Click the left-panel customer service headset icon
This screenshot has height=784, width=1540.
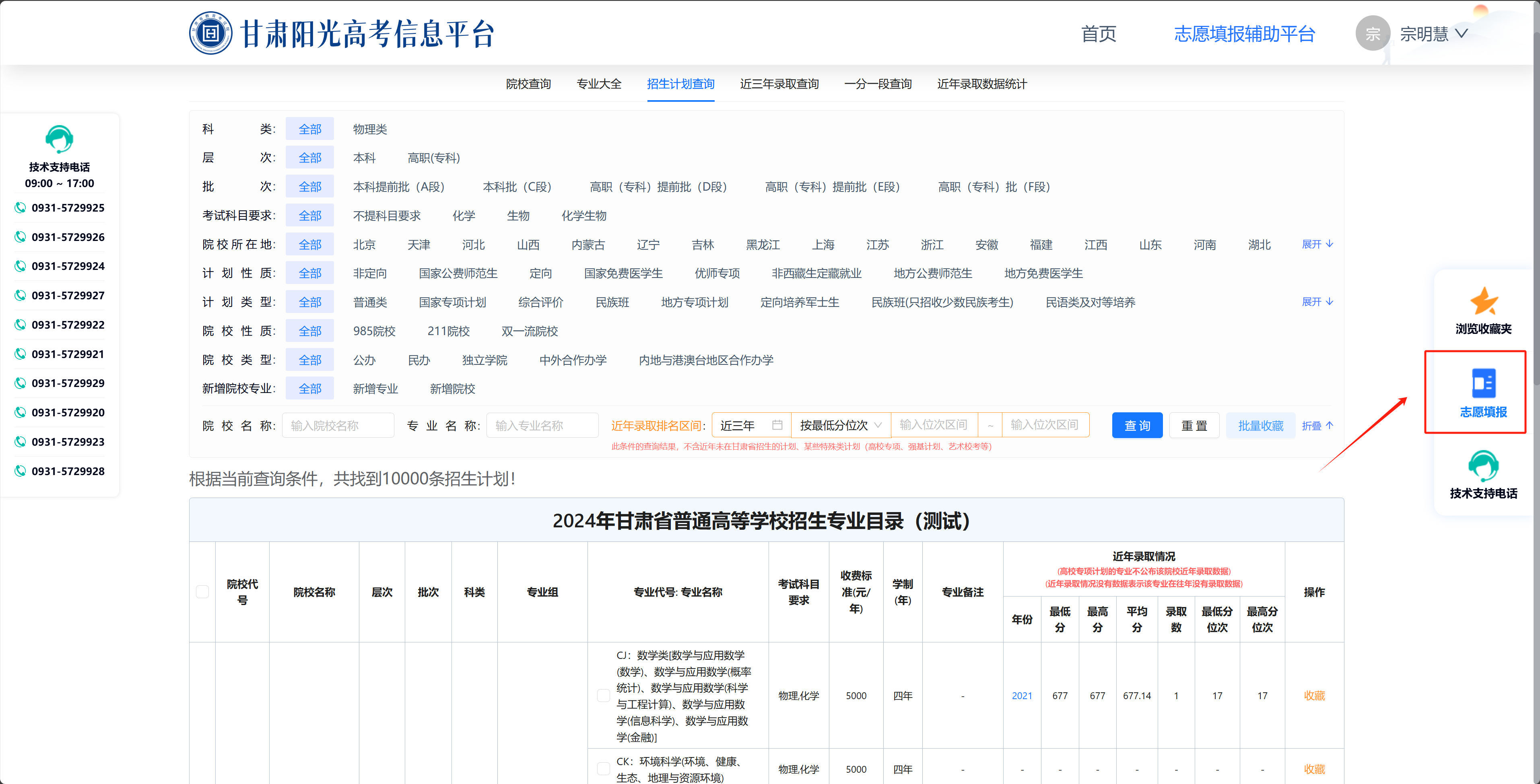(59, 139)
